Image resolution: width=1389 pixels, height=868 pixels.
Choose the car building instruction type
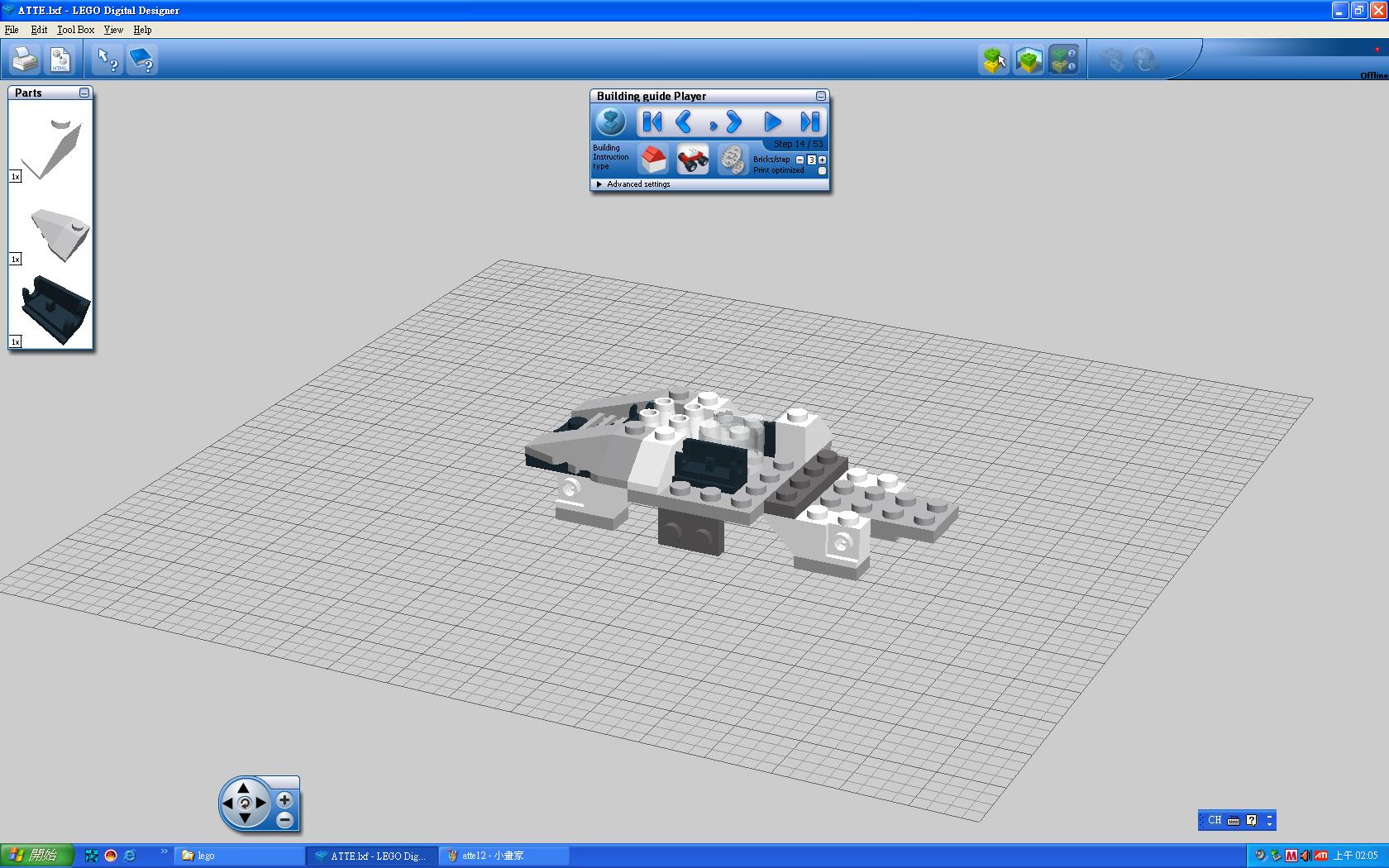693,159
